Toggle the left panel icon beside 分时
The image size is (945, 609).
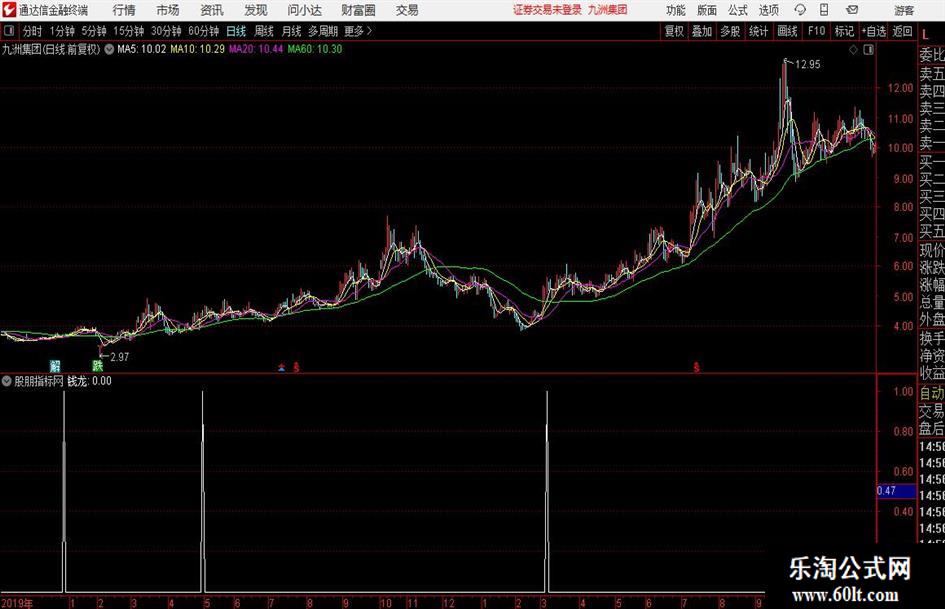(8, 31)
